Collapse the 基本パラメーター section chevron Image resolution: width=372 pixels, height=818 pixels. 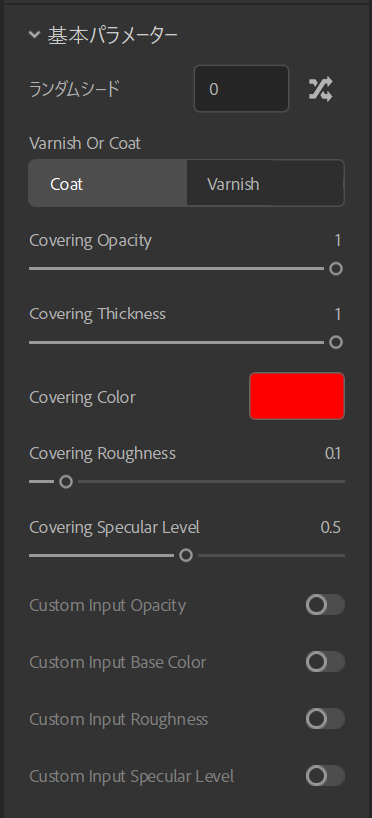click(34, 35)
